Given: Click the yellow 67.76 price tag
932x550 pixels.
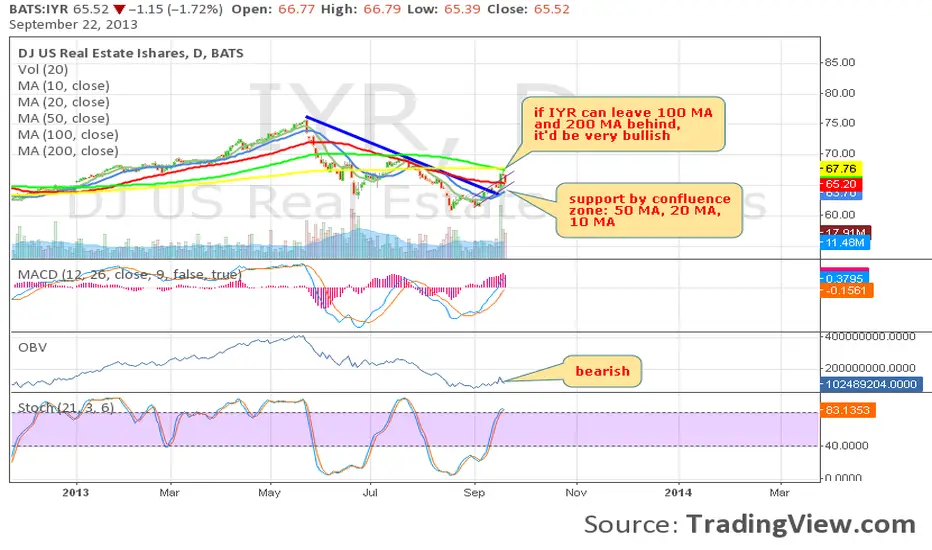Looking at the screenshot, I should pos(841,169).
